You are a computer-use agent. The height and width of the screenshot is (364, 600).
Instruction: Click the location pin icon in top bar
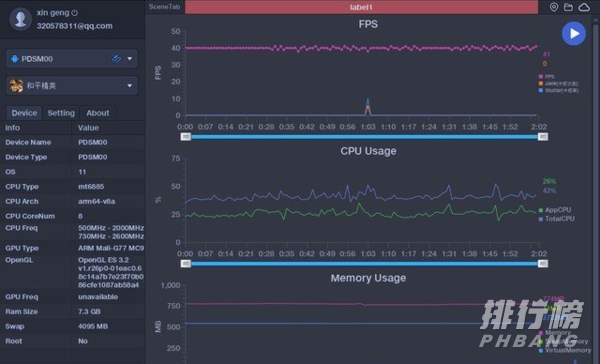click(x=554, y=7)
